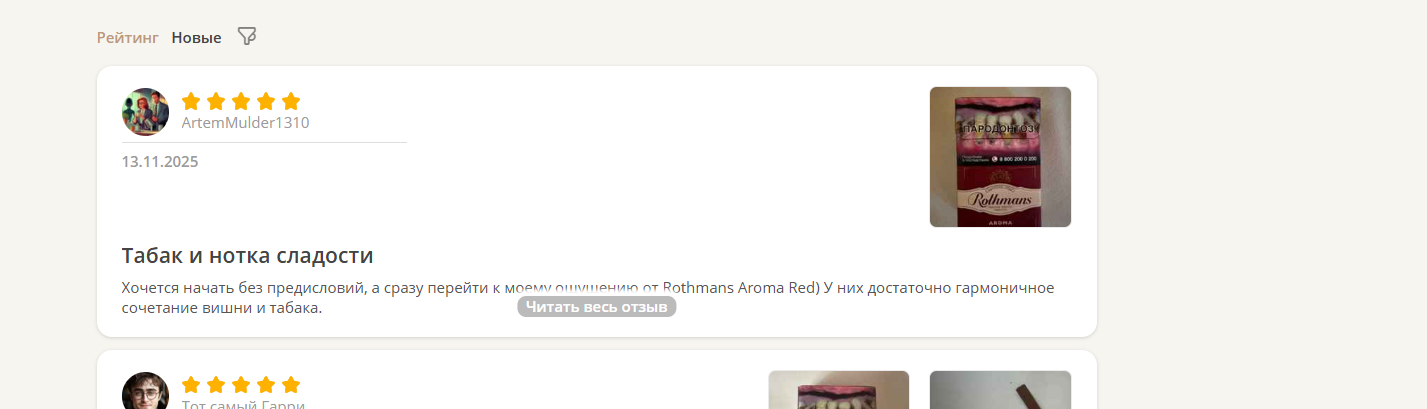Click the last star of Тот самый Гарри's rating
Screen dimensions: 1427x409
[291, 385]
